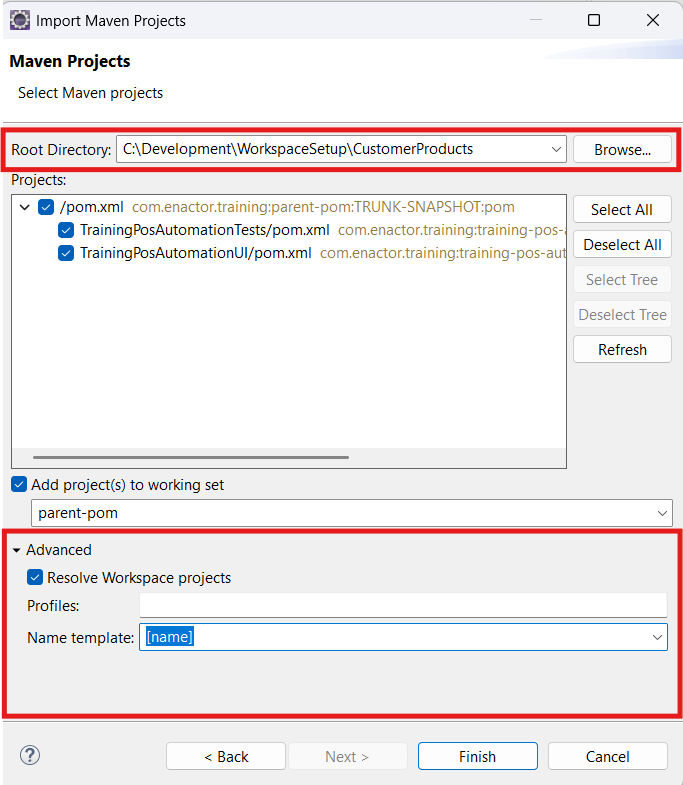The height and width of the screenshot is (785, 683).
Task: Select the TrainingPosAutomationTests/pom.xml row
Action: point(311,230)
